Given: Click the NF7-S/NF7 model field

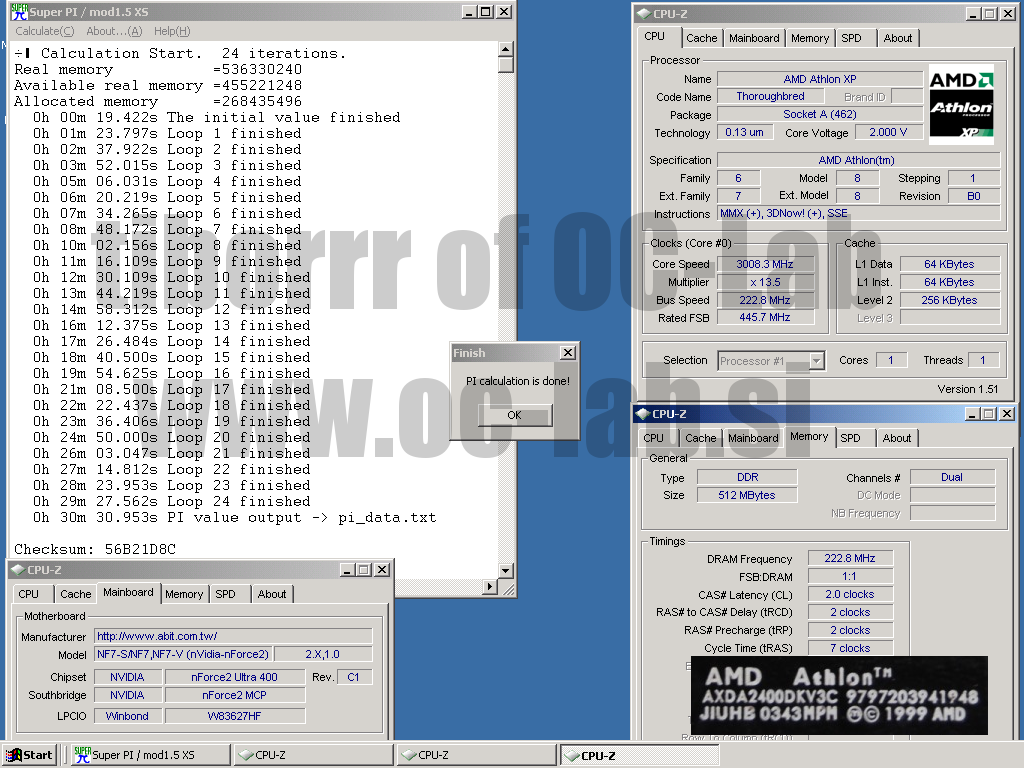Looking at the screenshot, I should [183, 654].
